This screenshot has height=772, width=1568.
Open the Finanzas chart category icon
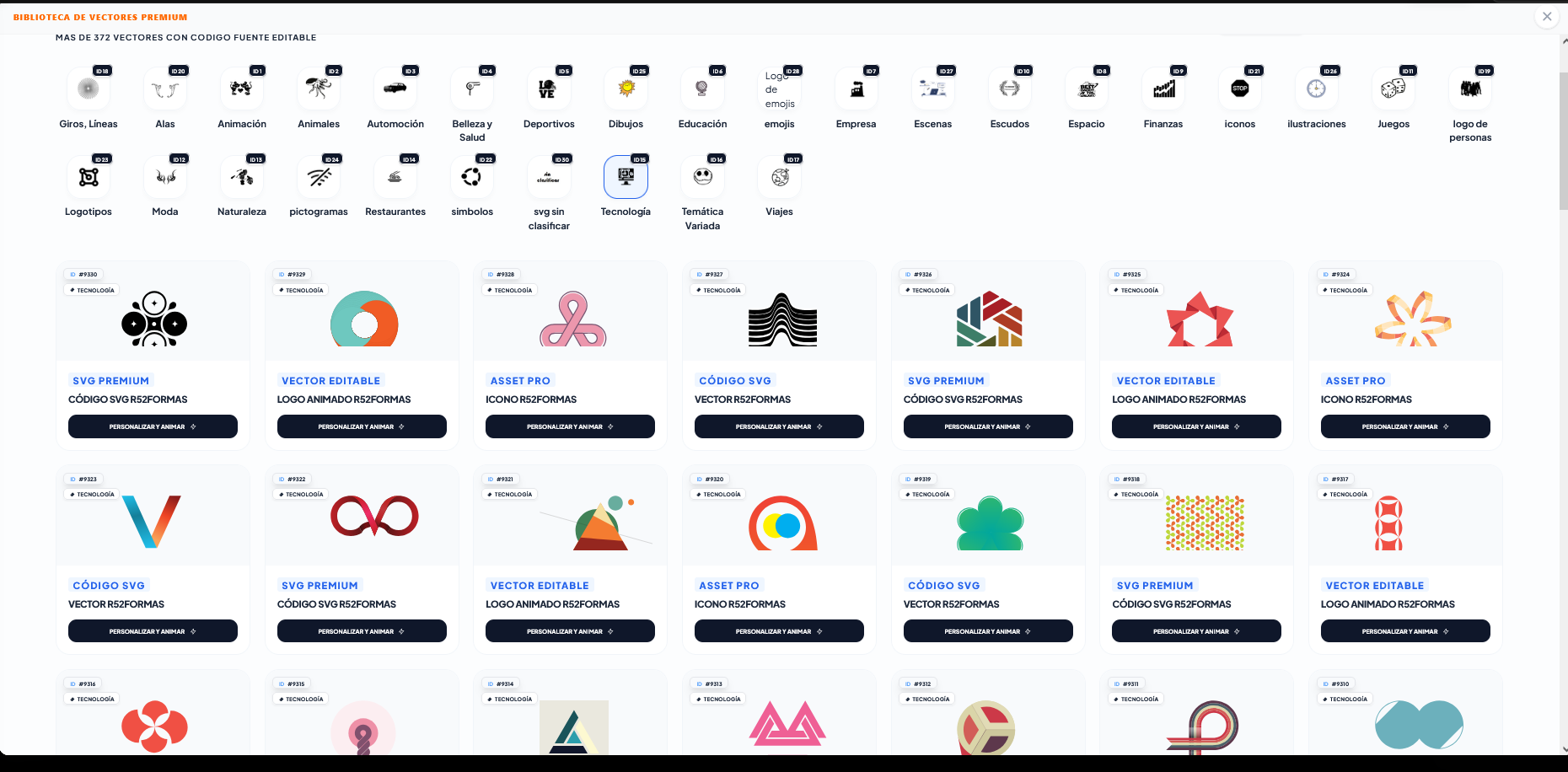pos(1163,88)
